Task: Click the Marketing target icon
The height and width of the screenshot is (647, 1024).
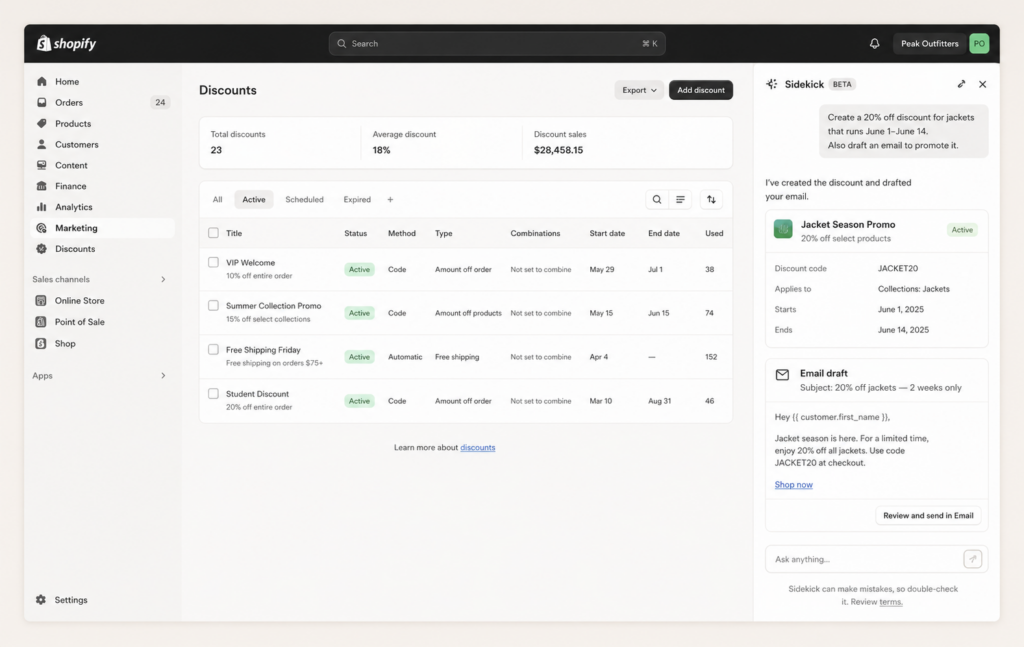Action: [42, 228]
